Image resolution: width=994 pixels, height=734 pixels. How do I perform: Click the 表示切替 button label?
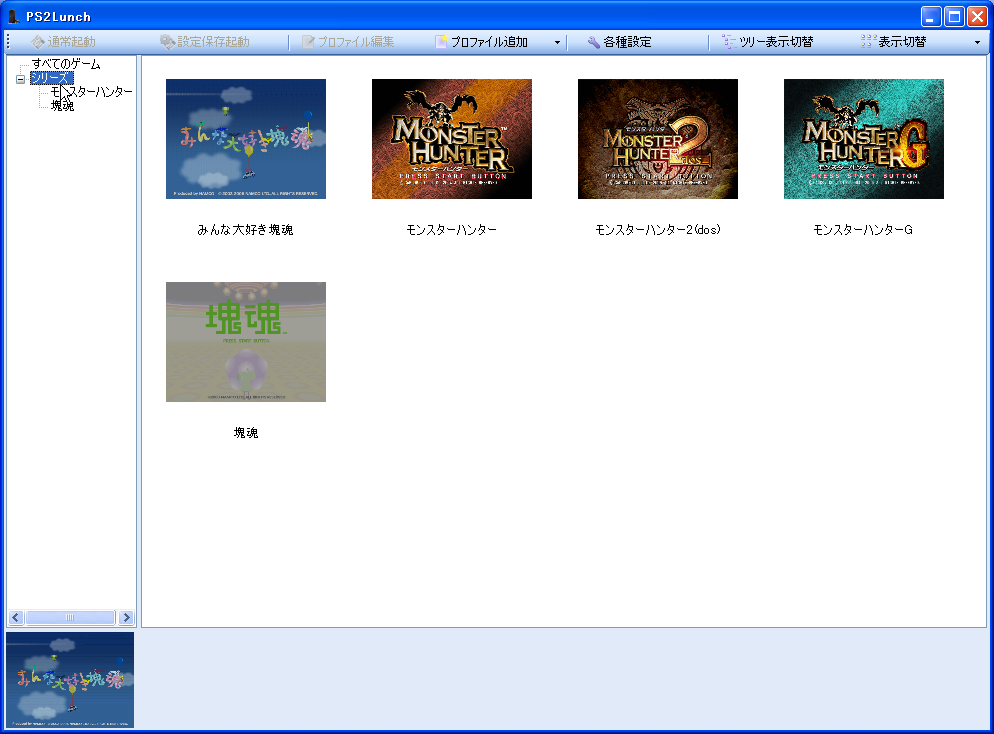pyautogui.click(x=902, y=42)
